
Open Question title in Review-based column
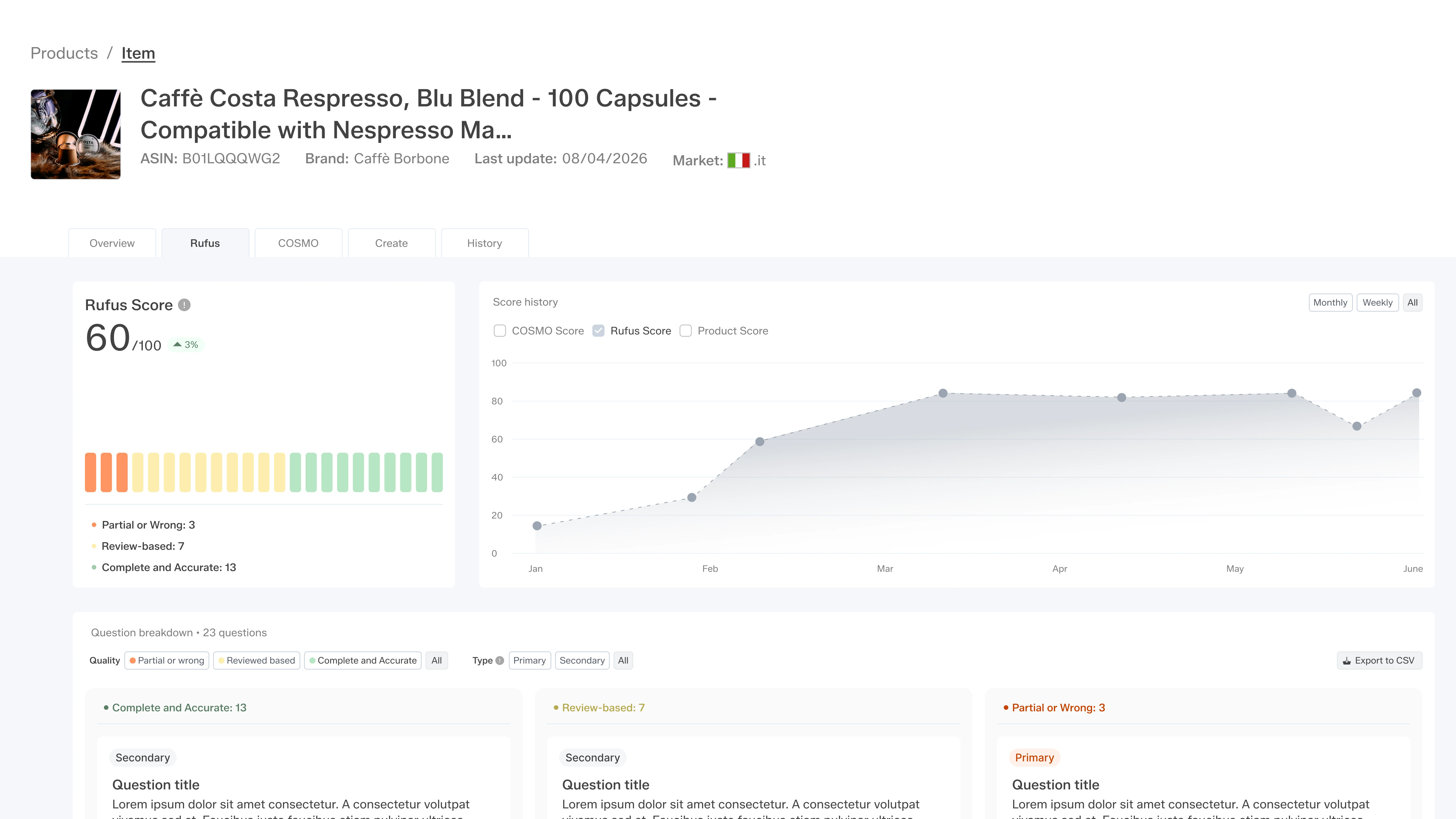pos(605,785)
